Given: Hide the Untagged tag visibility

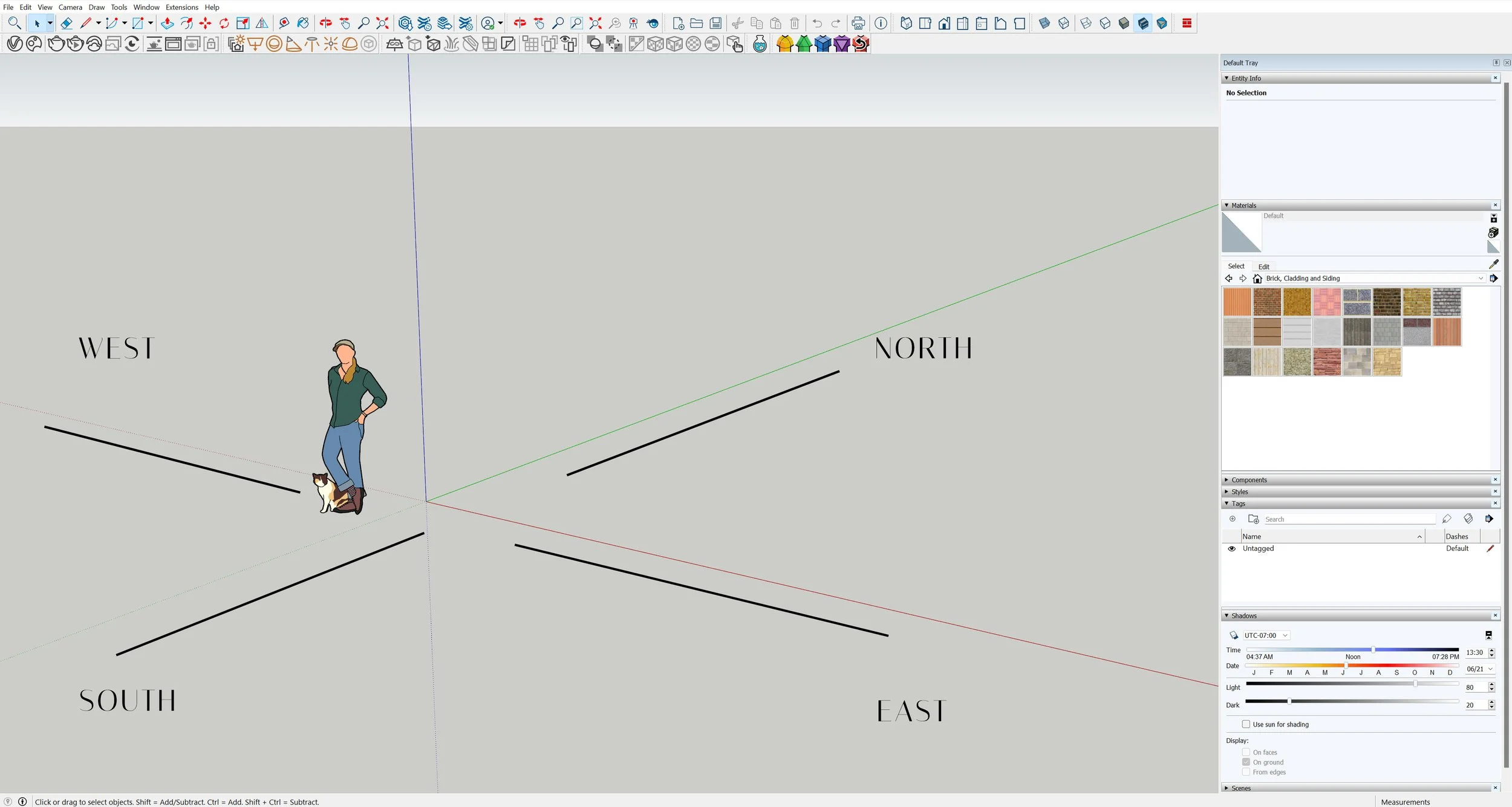Looking at the screenshot, I should coord(1232,549).
